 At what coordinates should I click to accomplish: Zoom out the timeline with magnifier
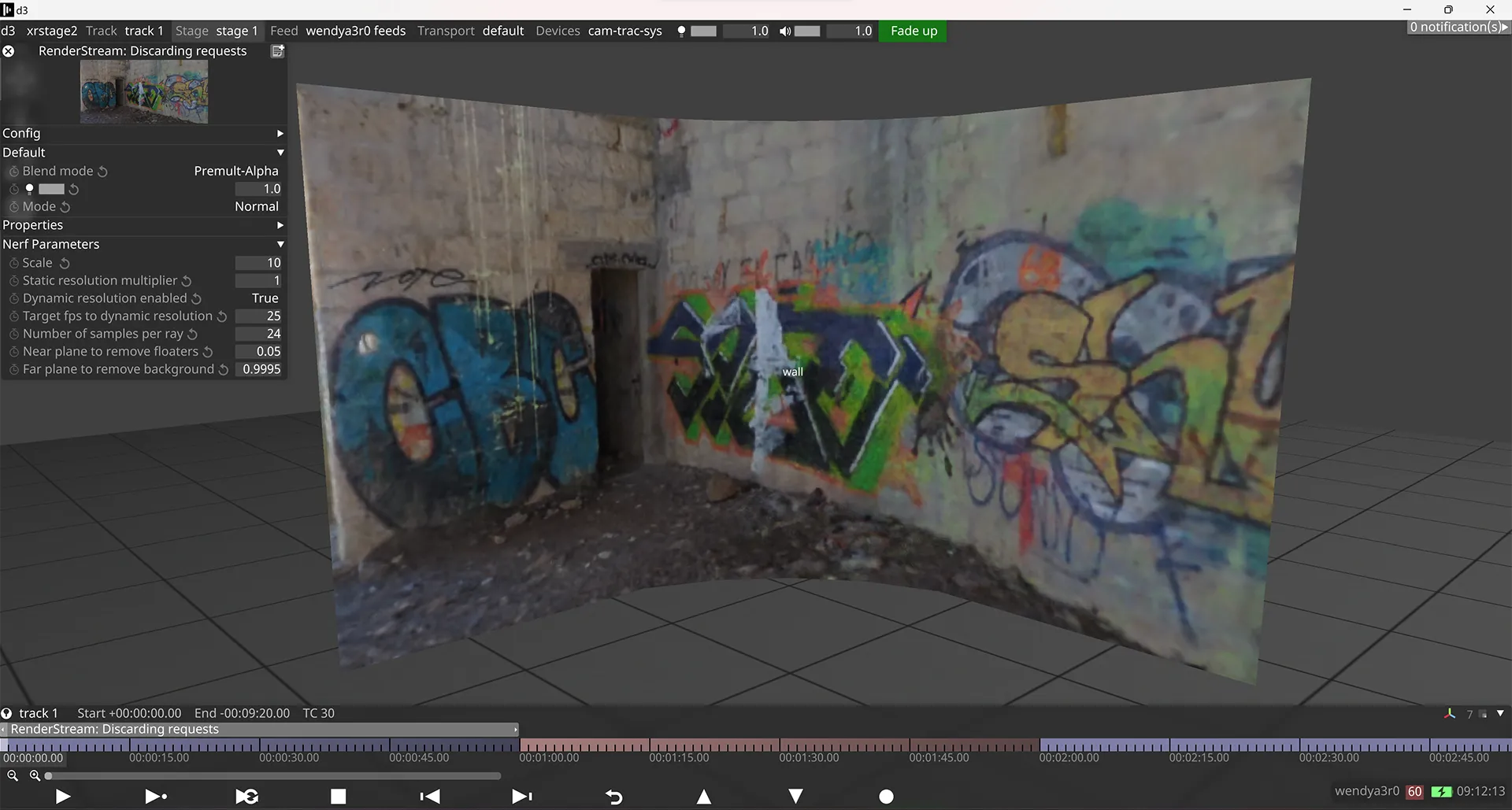tap(13, 776)
